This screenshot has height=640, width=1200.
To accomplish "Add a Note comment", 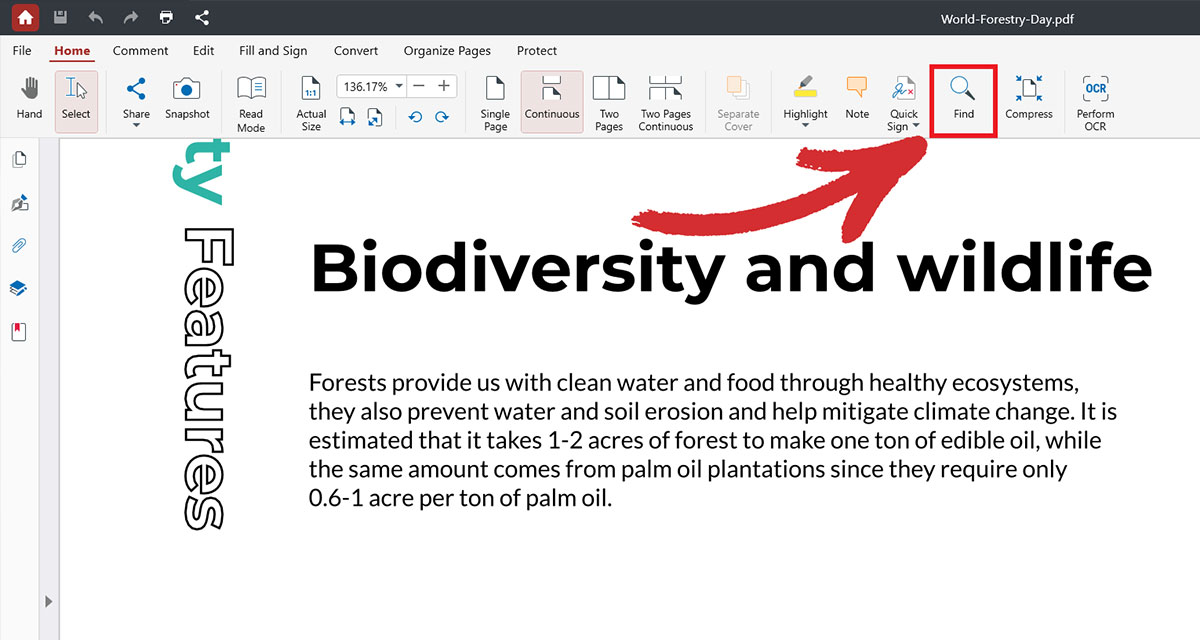I will (x=857, y=99).
